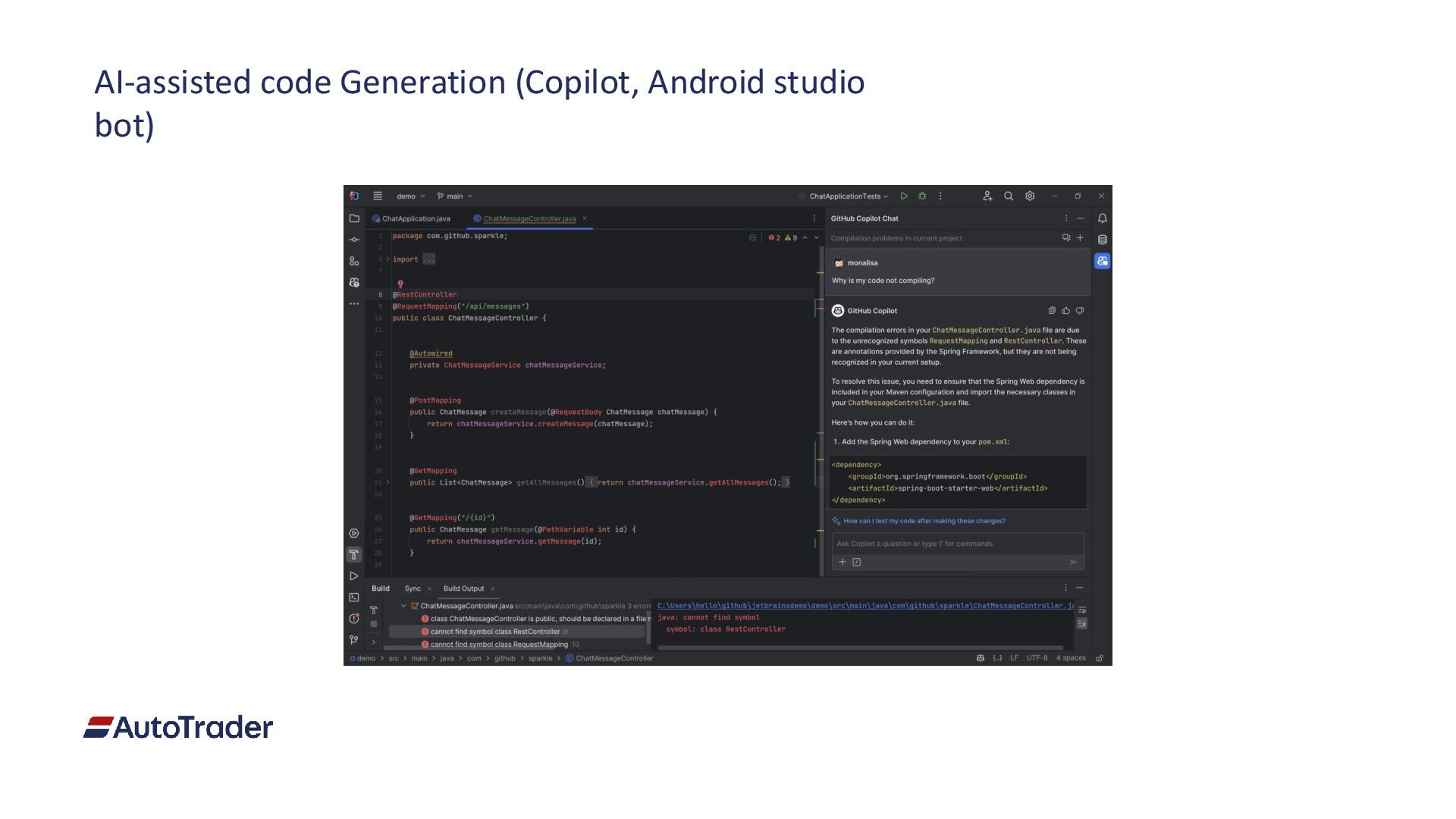The image size is (1456, 819).
Task: Click the 4 spaces indent status item
Action: point(1071,658)
